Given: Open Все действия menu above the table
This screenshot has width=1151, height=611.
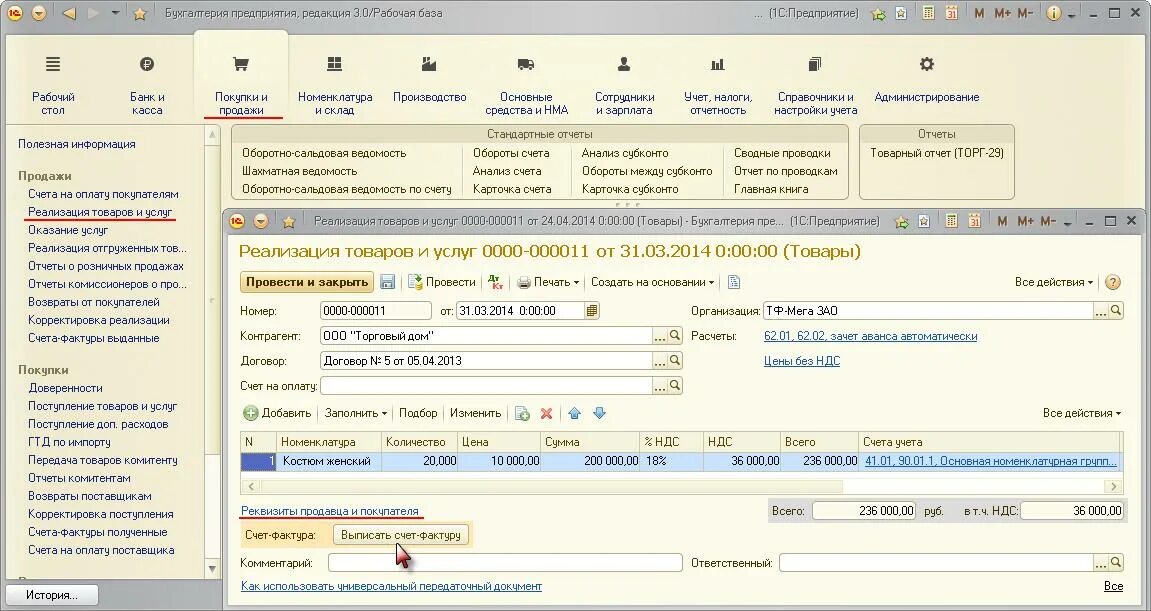Looking at the screenshot, I should pos(1082,413).
